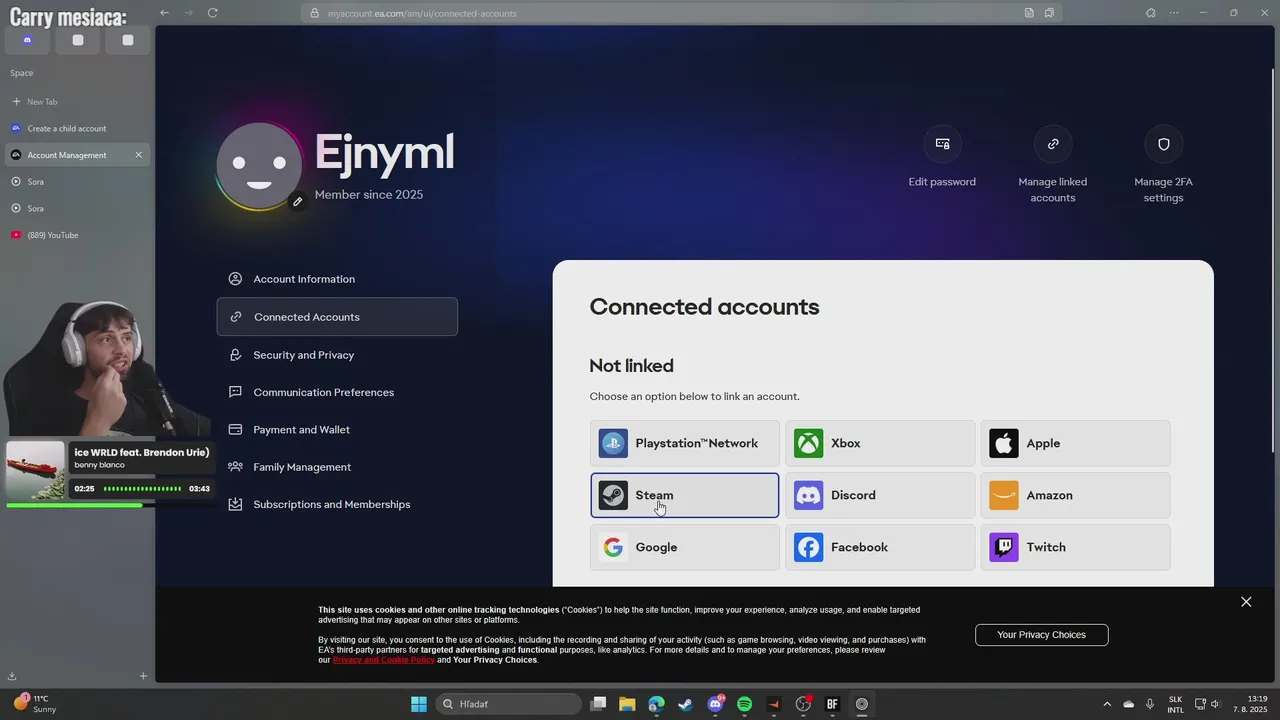Click the song album thumbnail
The image size is (1280, 720).
(x=35, y=471)
